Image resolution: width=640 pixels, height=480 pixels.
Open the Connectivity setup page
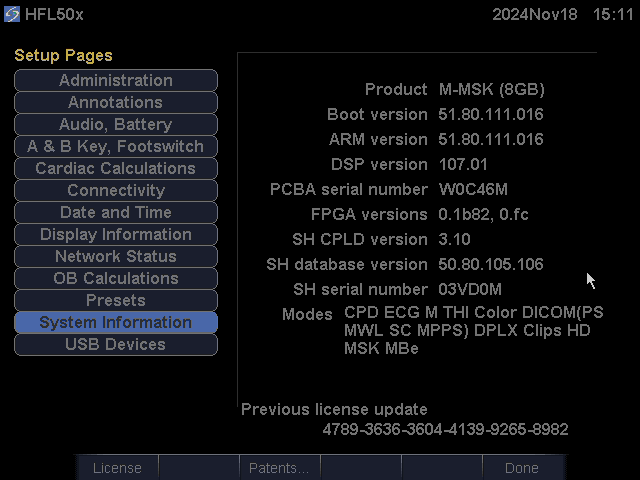point(116,191)
